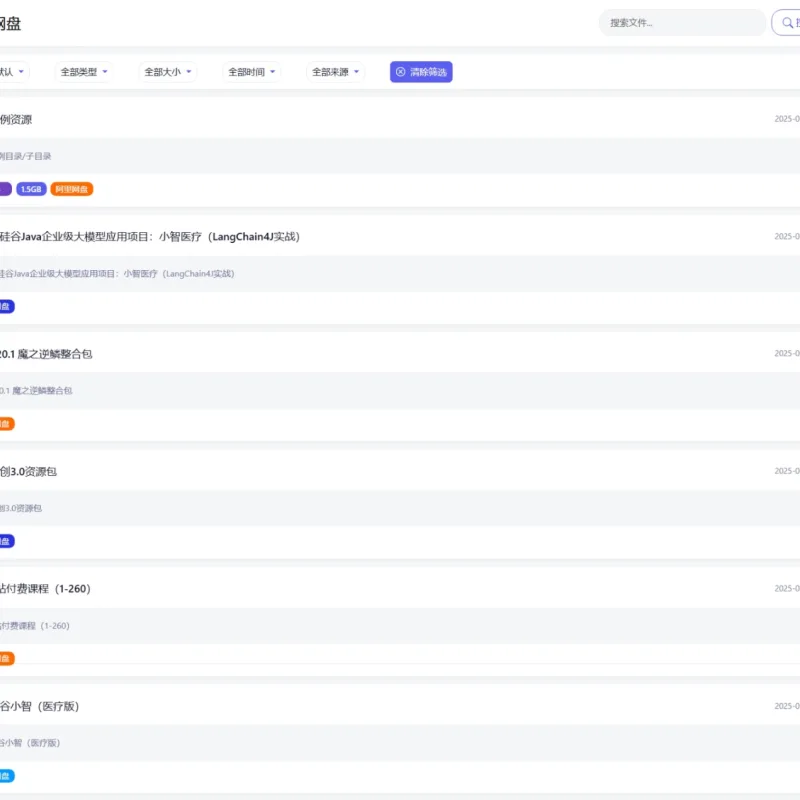Focus the 搜索文件 search input field

(x=682, y=22)
